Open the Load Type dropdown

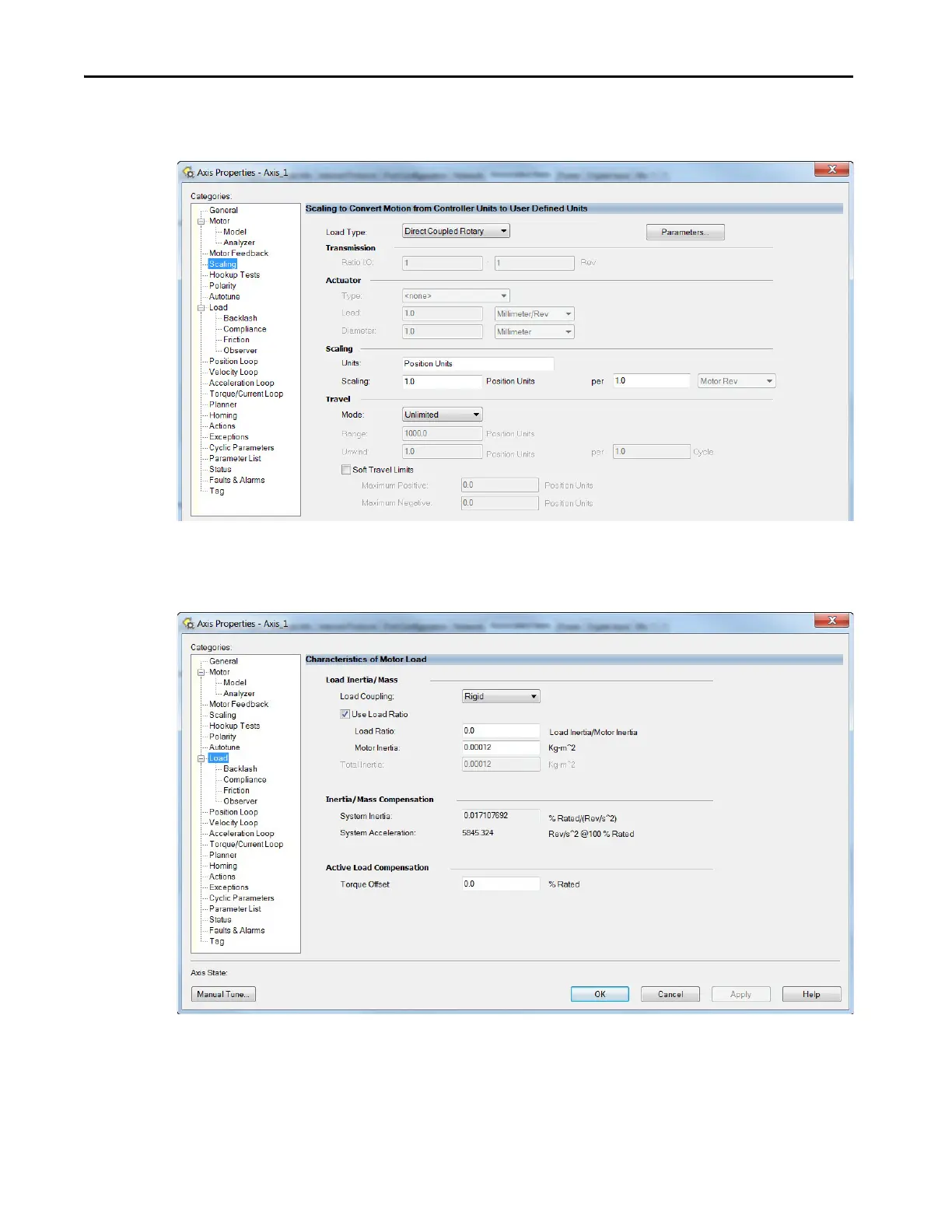pyautogui.click(x=456, y=231)
